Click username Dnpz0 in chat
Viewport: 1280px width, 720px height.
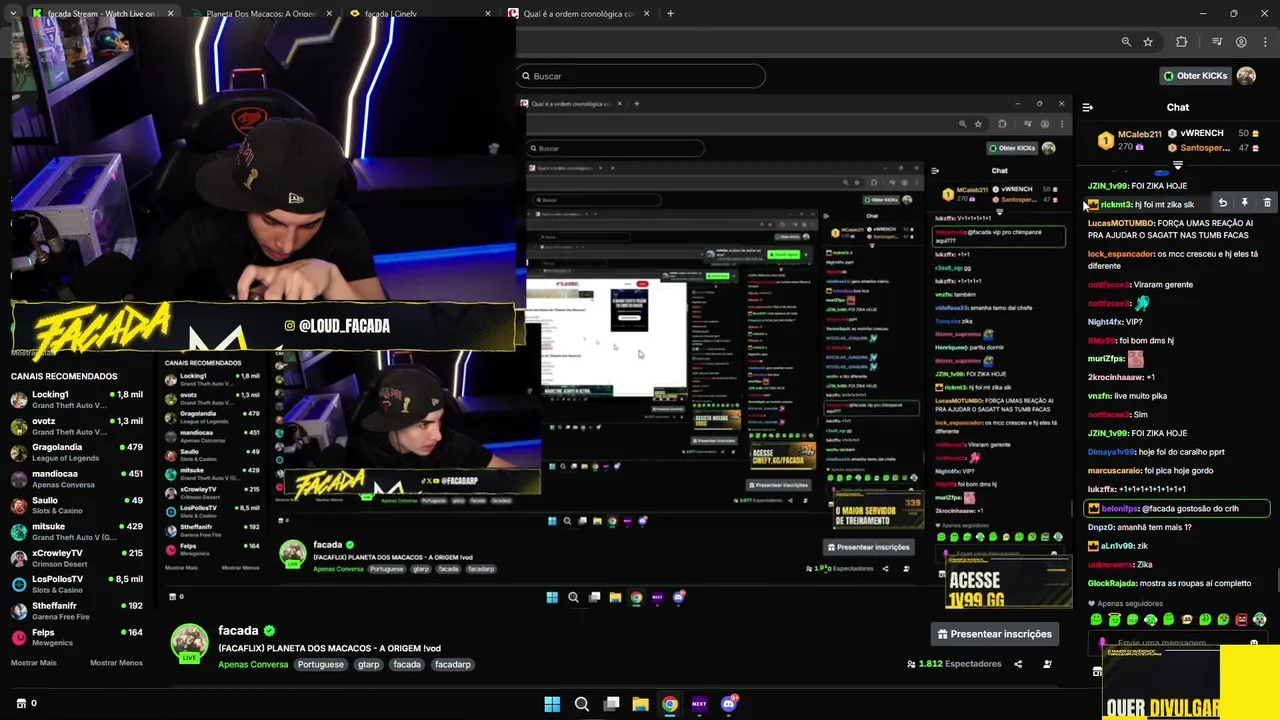coord(1101,527)
